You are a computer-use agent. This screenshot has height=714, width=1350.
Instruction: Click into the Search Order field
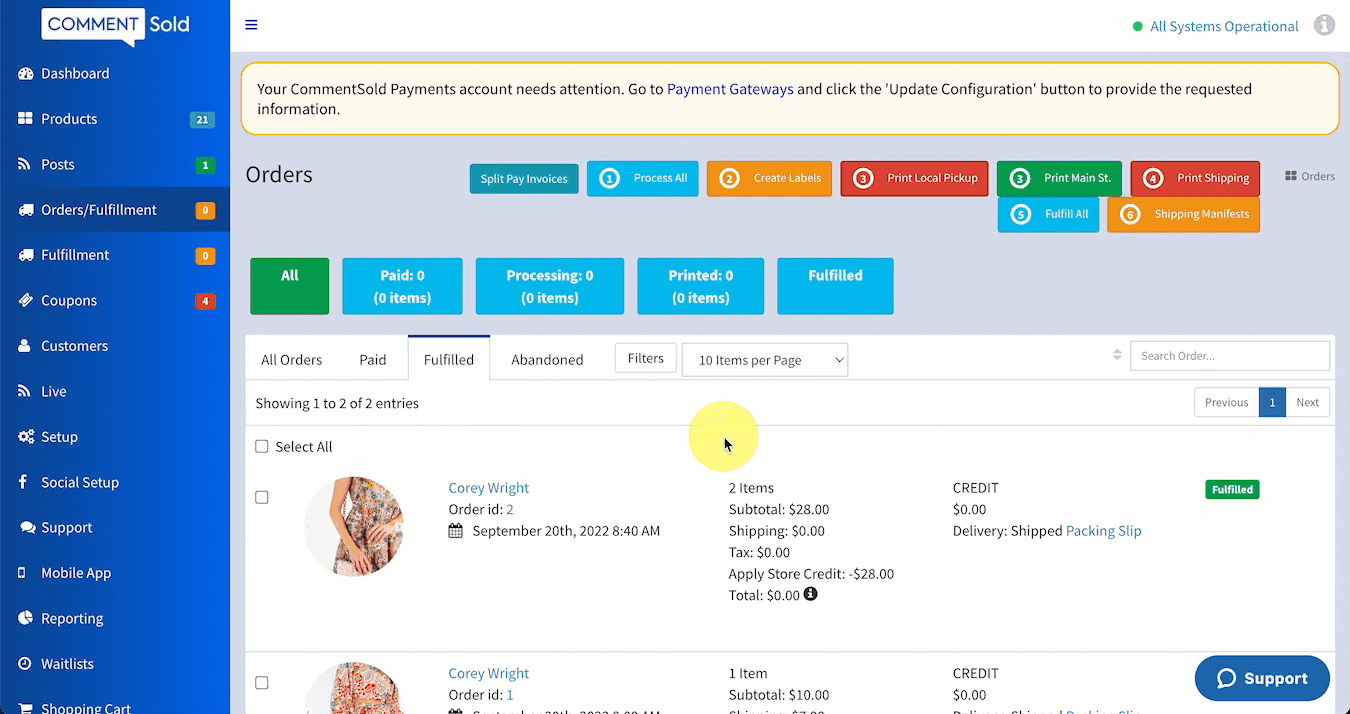tap(1229, 356)
